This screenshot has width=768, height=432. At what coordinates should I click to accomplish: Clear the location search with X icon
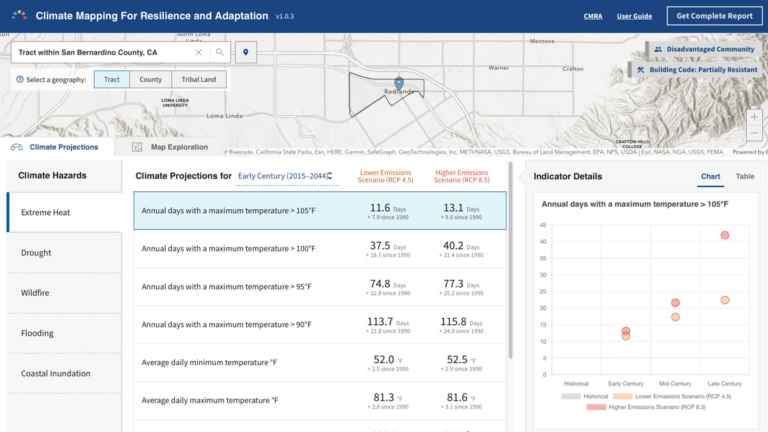[x=198, y=52]
